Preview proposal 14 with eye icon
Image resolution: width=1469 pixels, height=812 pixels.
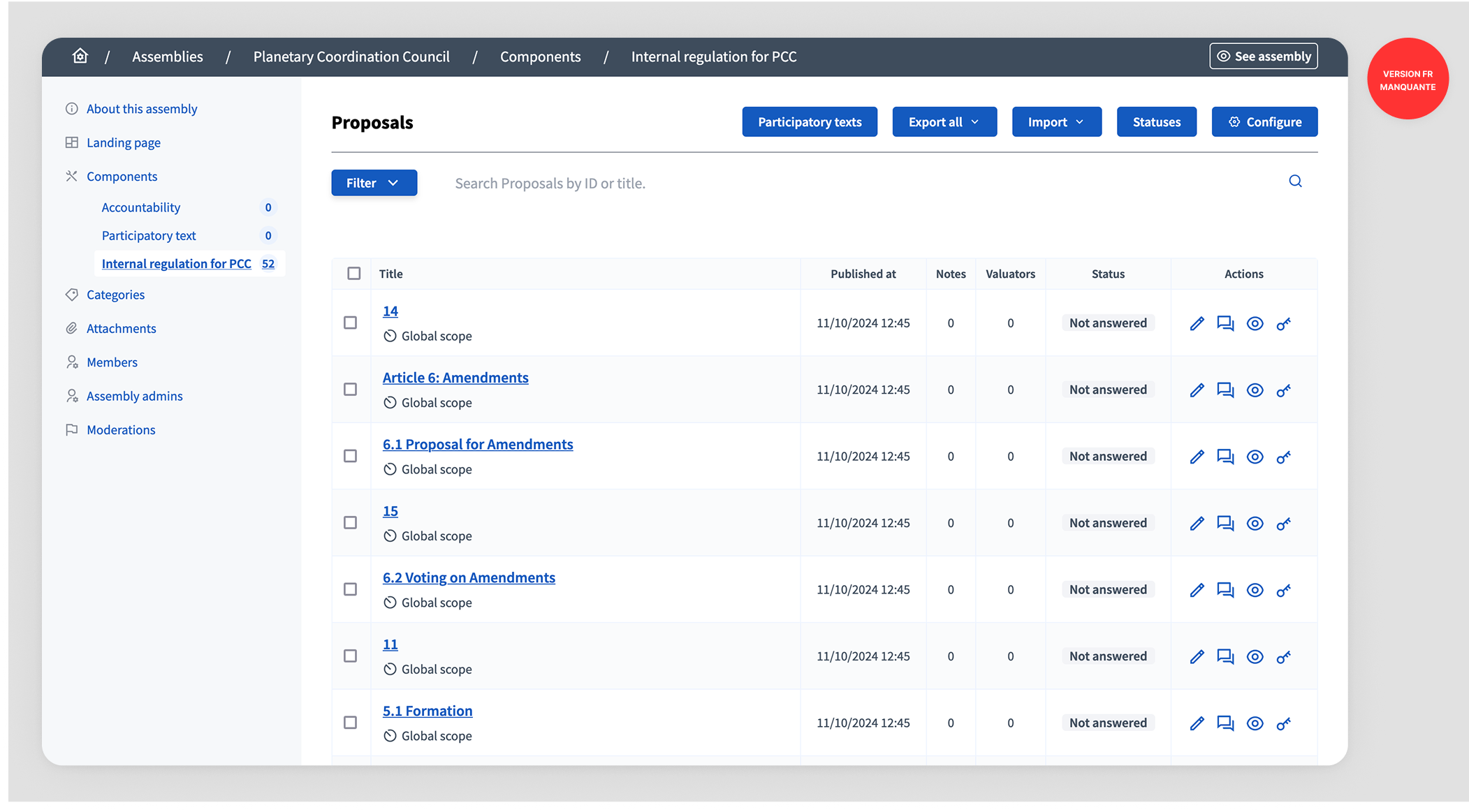tap(1255, 323)
